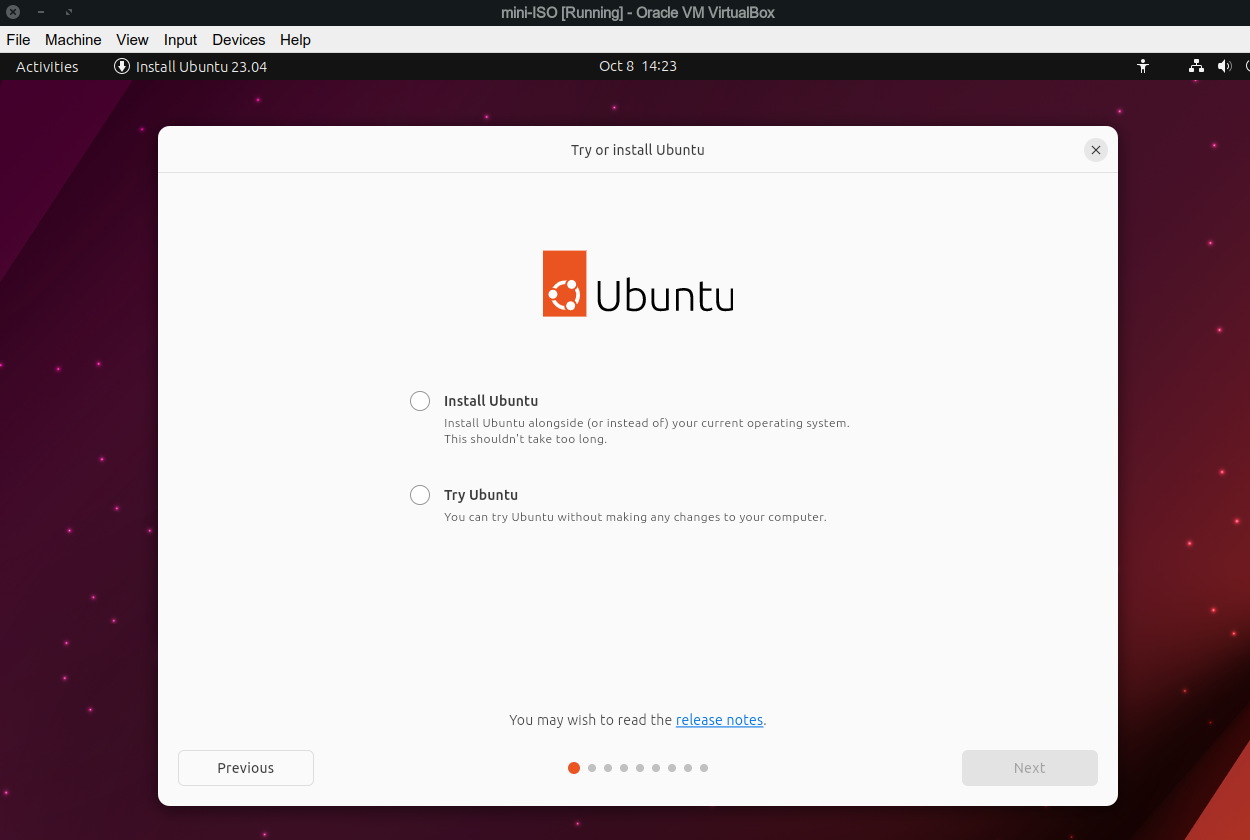Image resolution: width=1250 pixels, height=840 pixels.
Task: Select the Try Ubuntu radio button
Action: pyautogui.click(x=419, y=494)
